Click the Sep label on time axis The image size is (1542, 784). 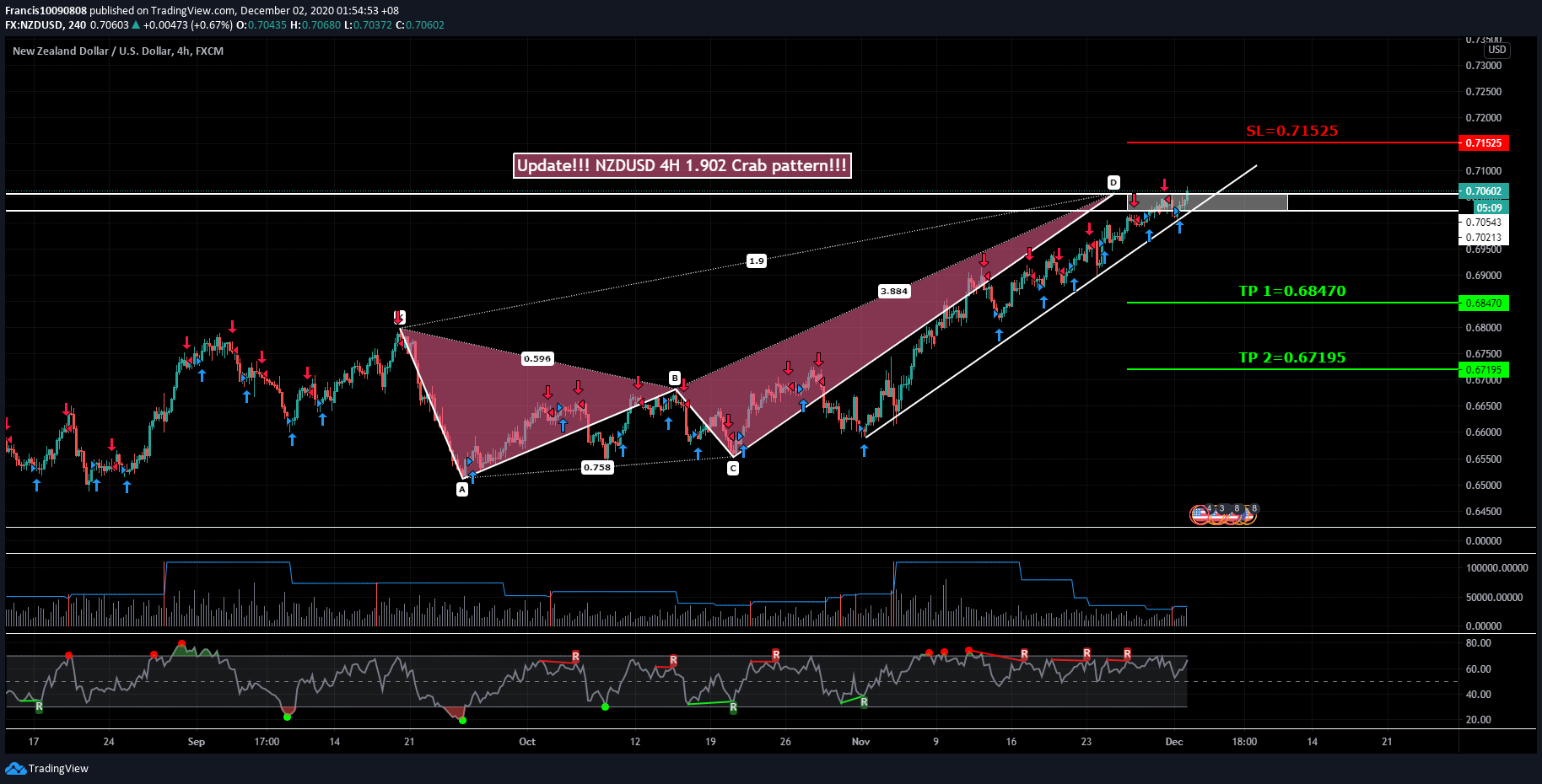point(196,742)
